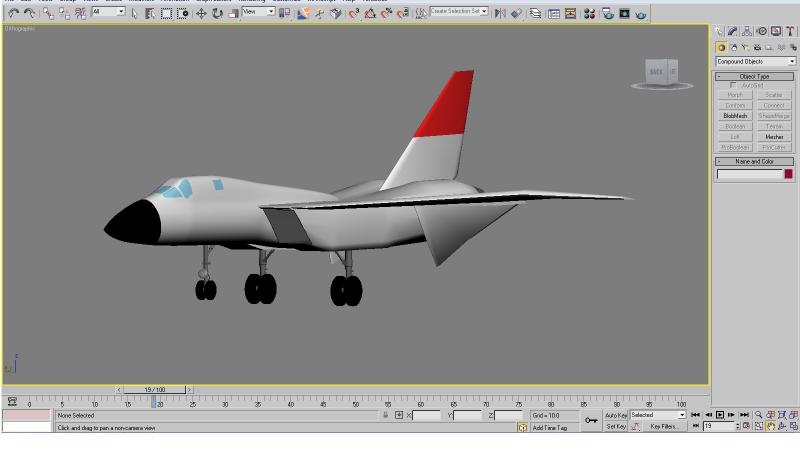Screen dimensions: 800x450
Task: Collapse the Object Type rollout
Action: [x=755, y=76]
